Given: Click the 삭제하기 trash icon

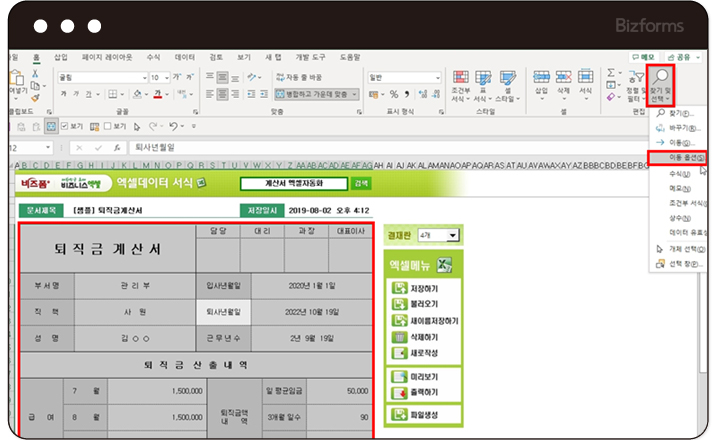Looking at the screenshot, I should (397, 337).
